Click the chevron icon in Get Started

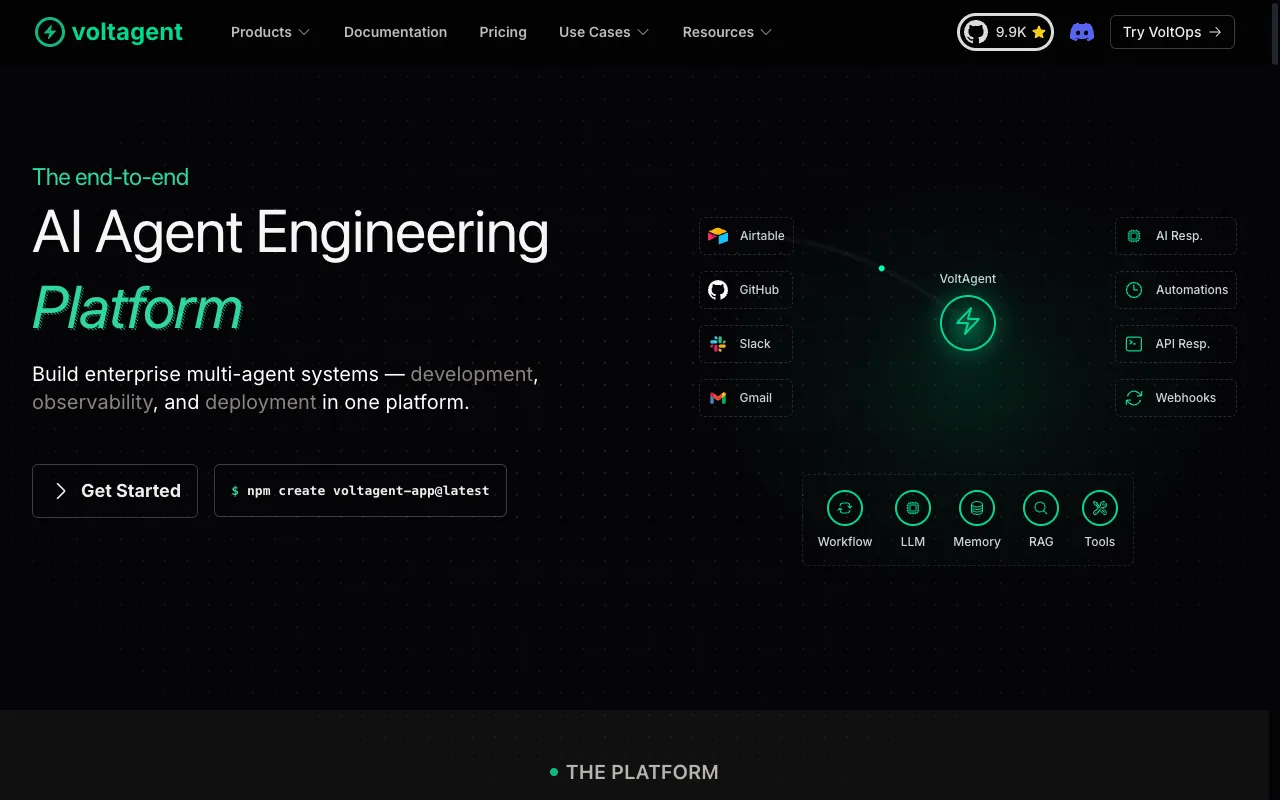point(61,491)
